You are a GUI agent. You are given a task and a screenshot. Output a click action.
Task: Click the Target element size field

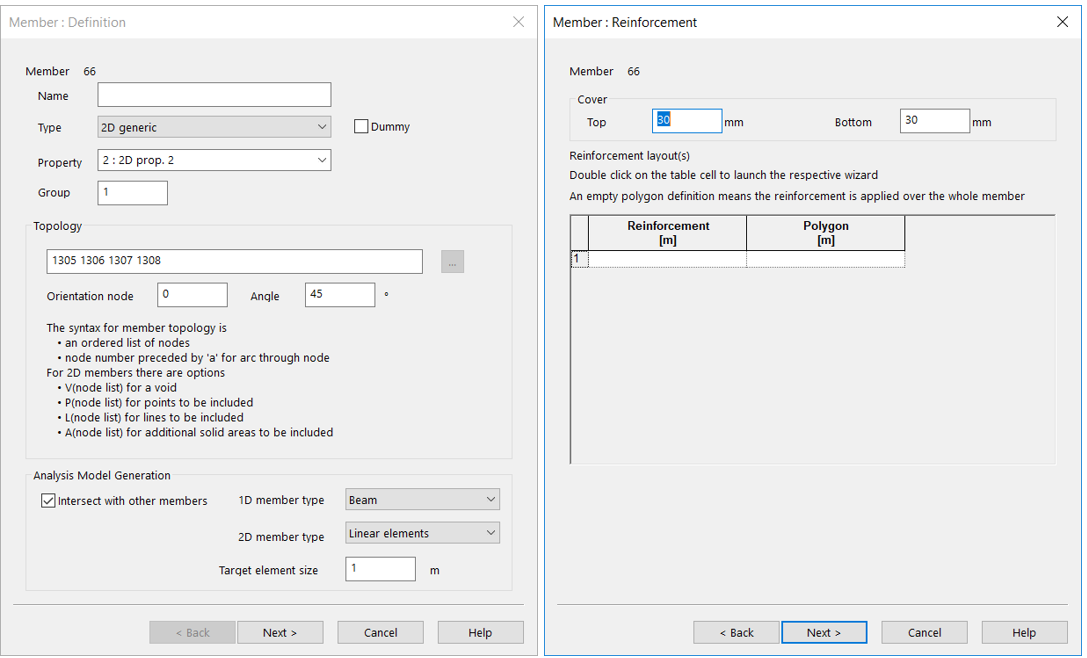click(x=380, y=569)
